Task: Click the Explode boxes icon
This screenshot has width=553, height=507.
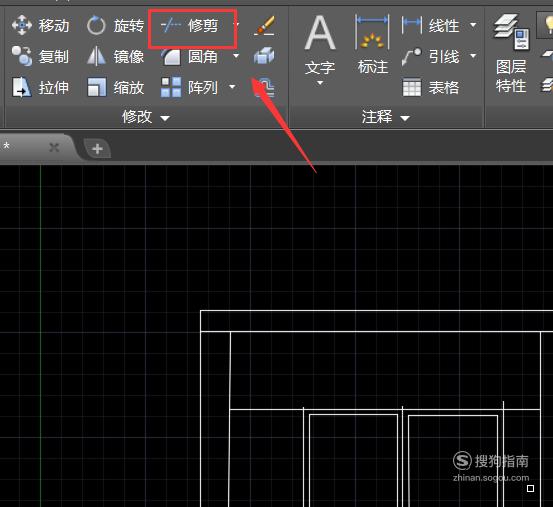Action: pyautogui.click(x=264, y=56)
